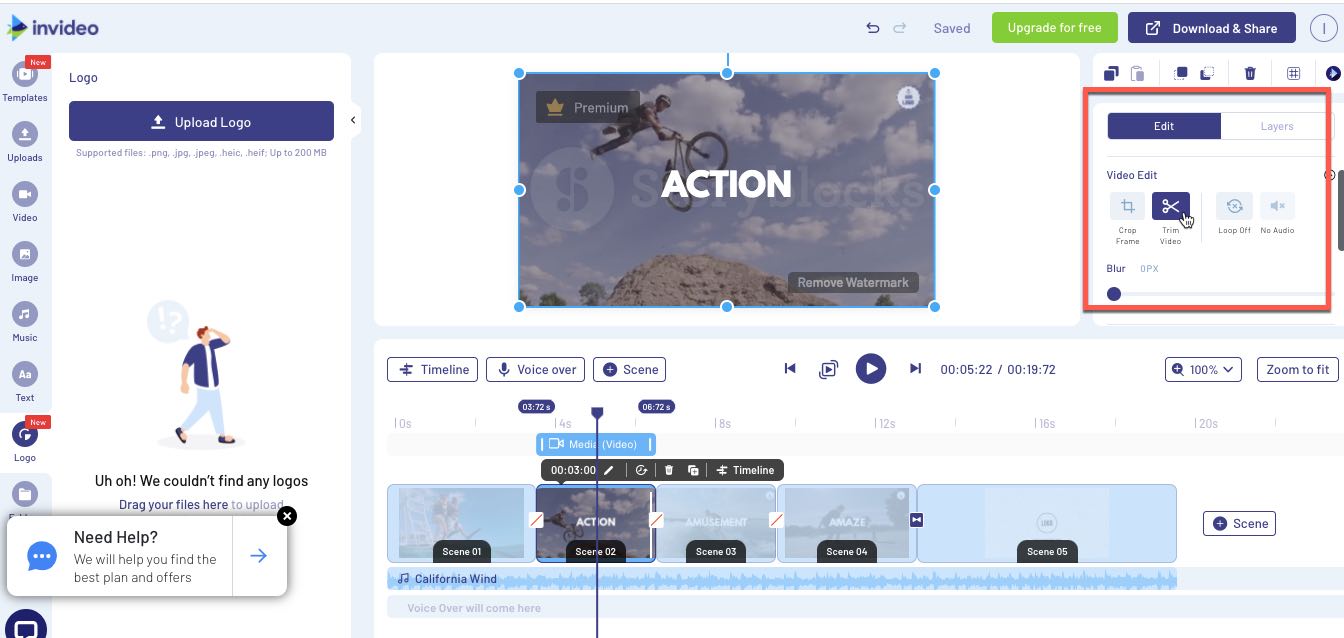Image resolution: width=1344 pixels, height=638 pixels.
Task: Select the Media (Video) timeline clip
Action: pyautogui.click(x=596, y=444)
